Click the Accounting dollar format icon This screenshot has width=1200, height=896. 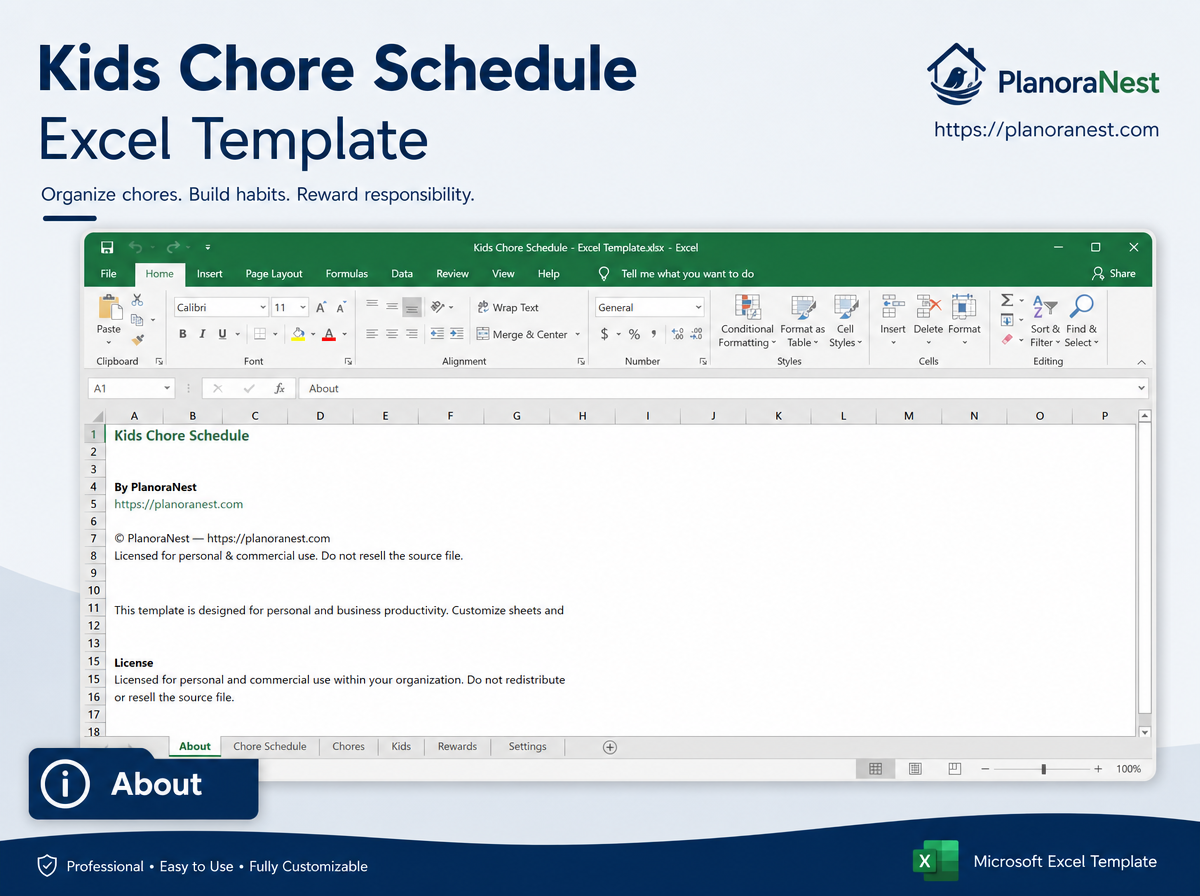(604, 334)
